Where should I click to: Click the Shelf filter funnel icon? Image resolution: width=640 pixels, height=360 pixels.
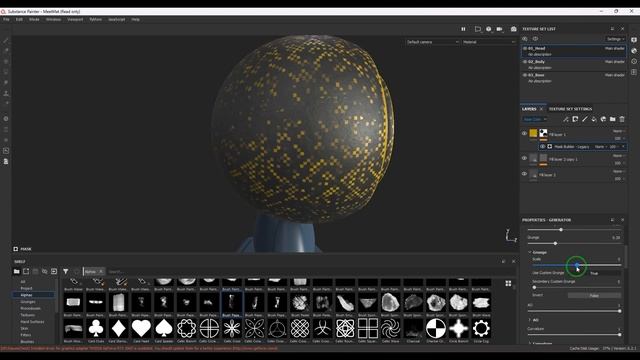65,271
